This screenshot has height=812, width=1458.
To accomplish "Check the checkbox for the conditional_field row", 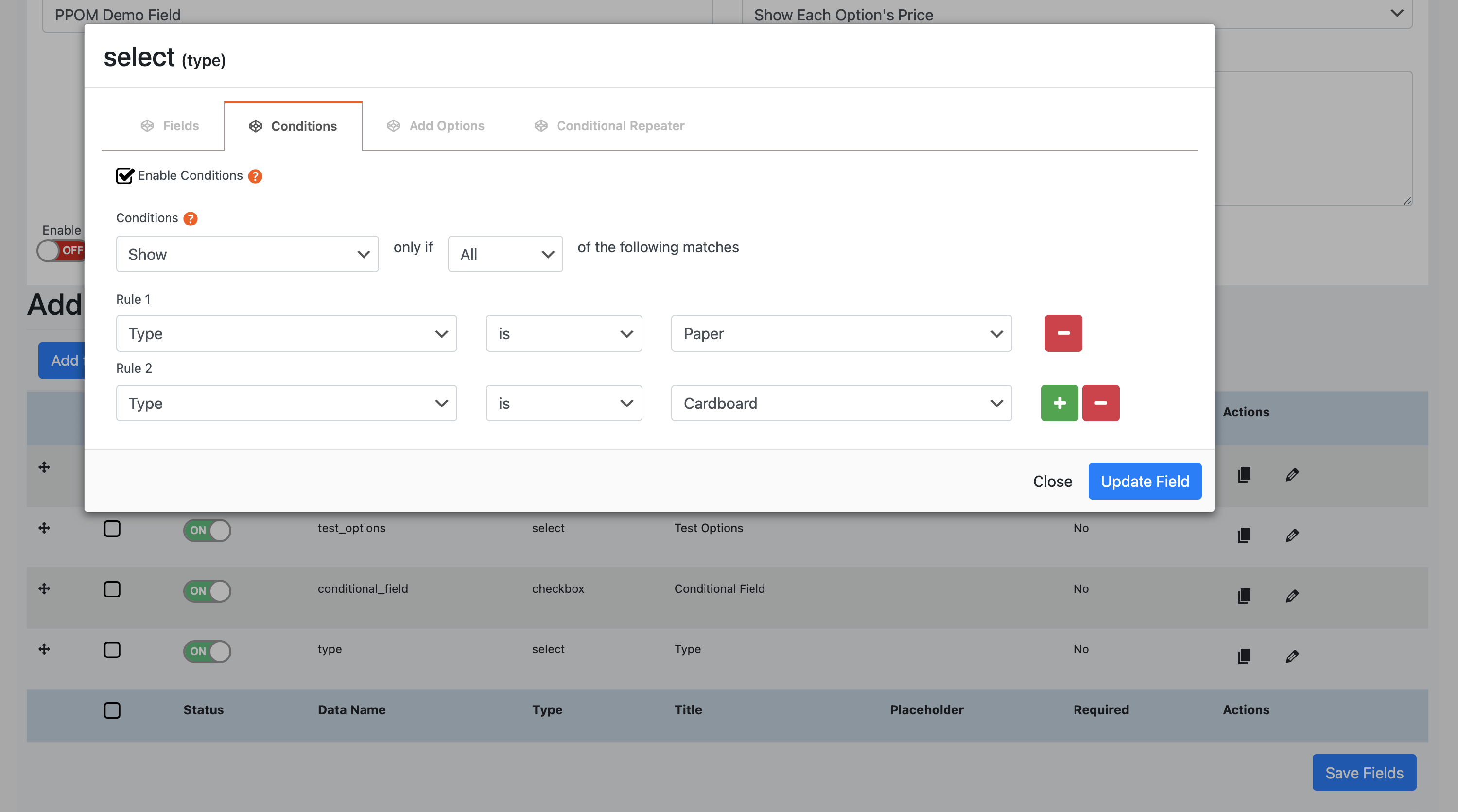I will pyautogui.click(x=112, y=589).
